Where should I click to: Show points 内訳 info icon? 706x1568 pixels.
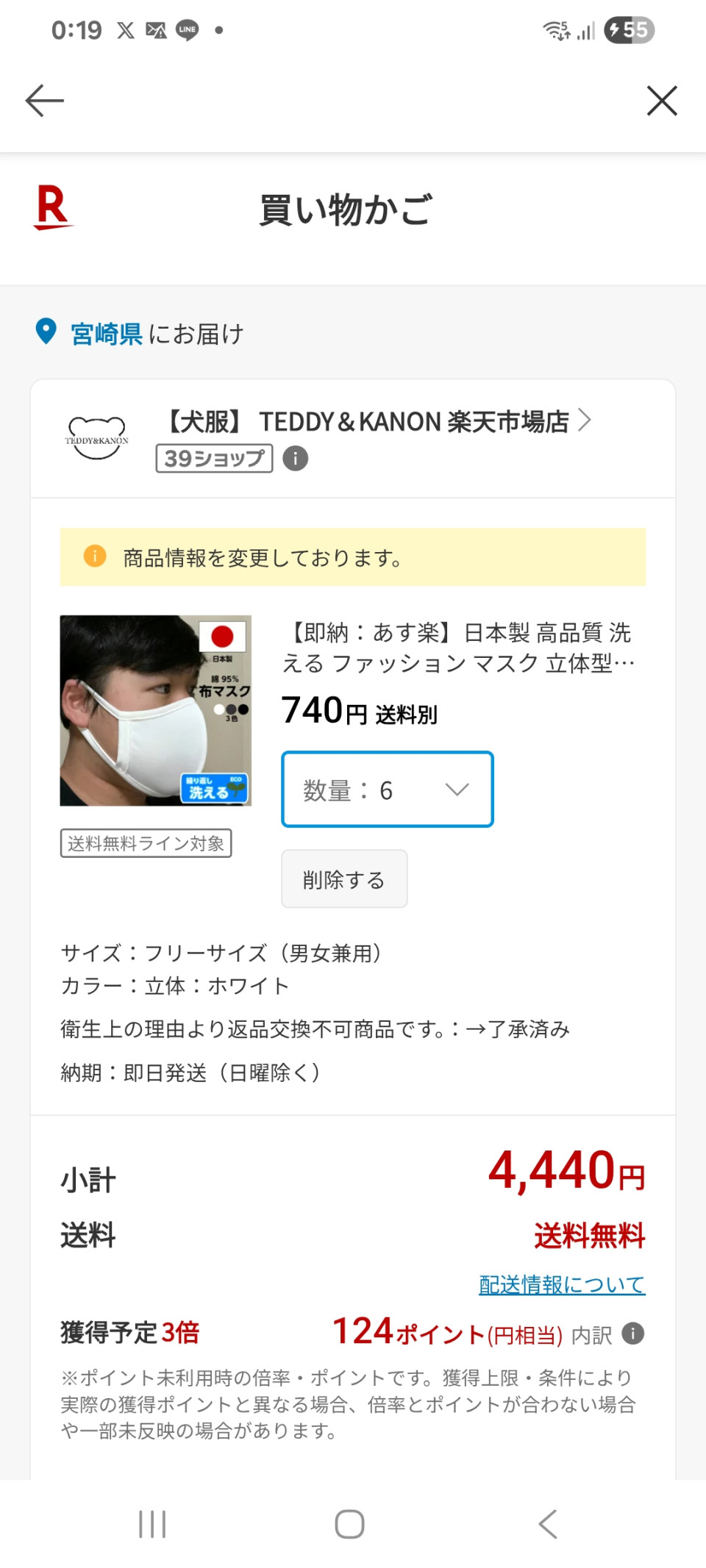(632, 1333)
